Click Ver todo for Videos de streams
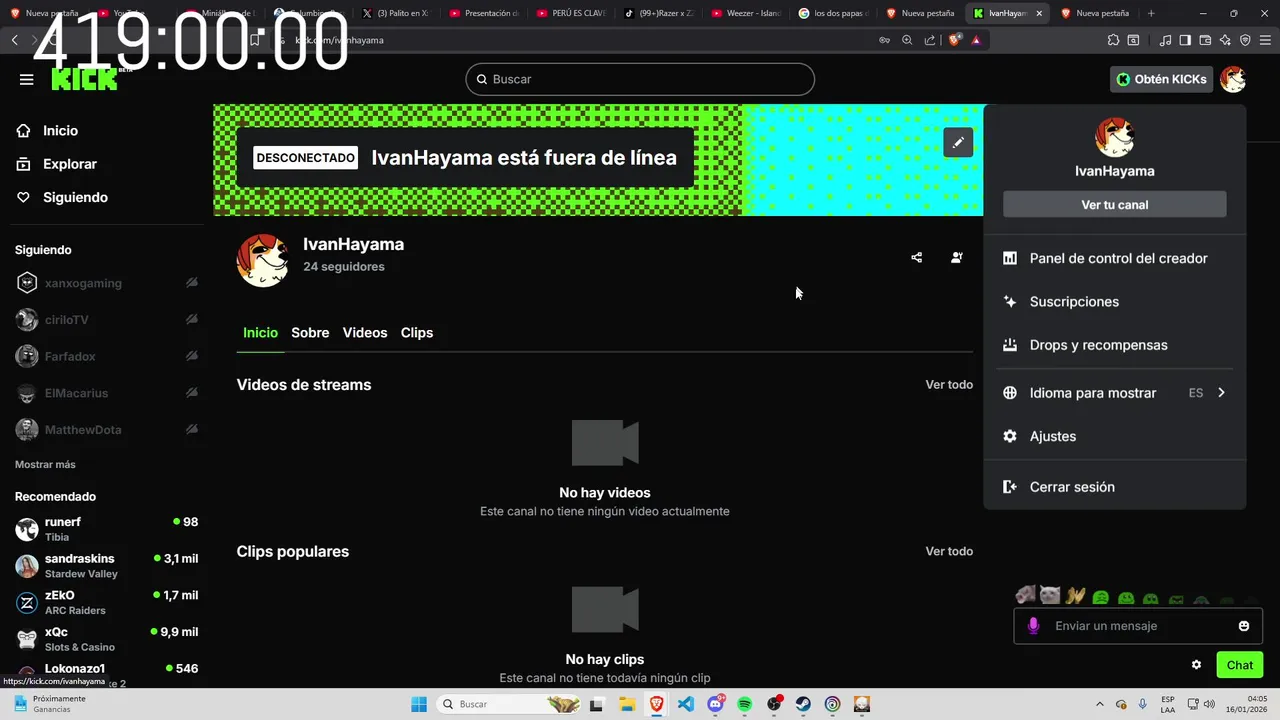Screen dimensions: 1280x720 949,385
